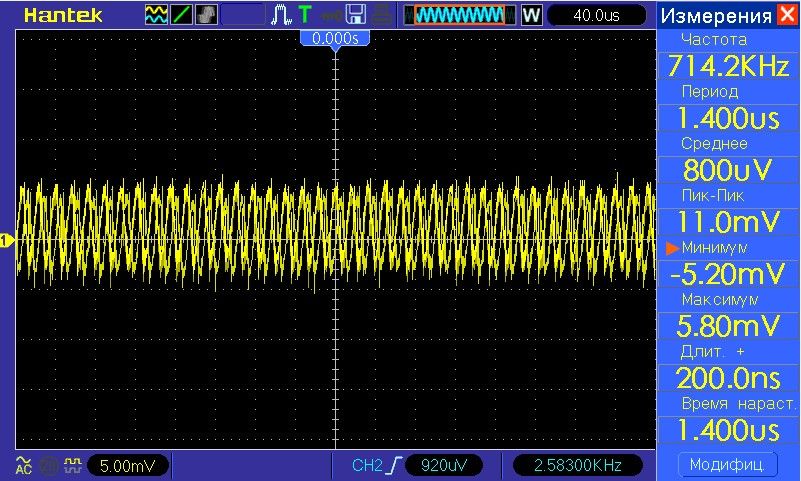This screenshot has height=481, width=801.
Task: Select the Среднее measurement label
Action: pyautogui.click(x=714, y=144)
